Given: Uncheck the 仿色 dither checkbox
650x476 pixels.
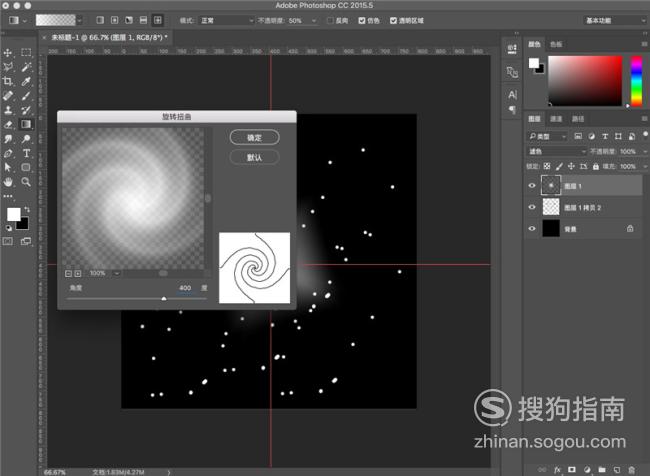Looking at the screenshot, I should pos(362,20).
